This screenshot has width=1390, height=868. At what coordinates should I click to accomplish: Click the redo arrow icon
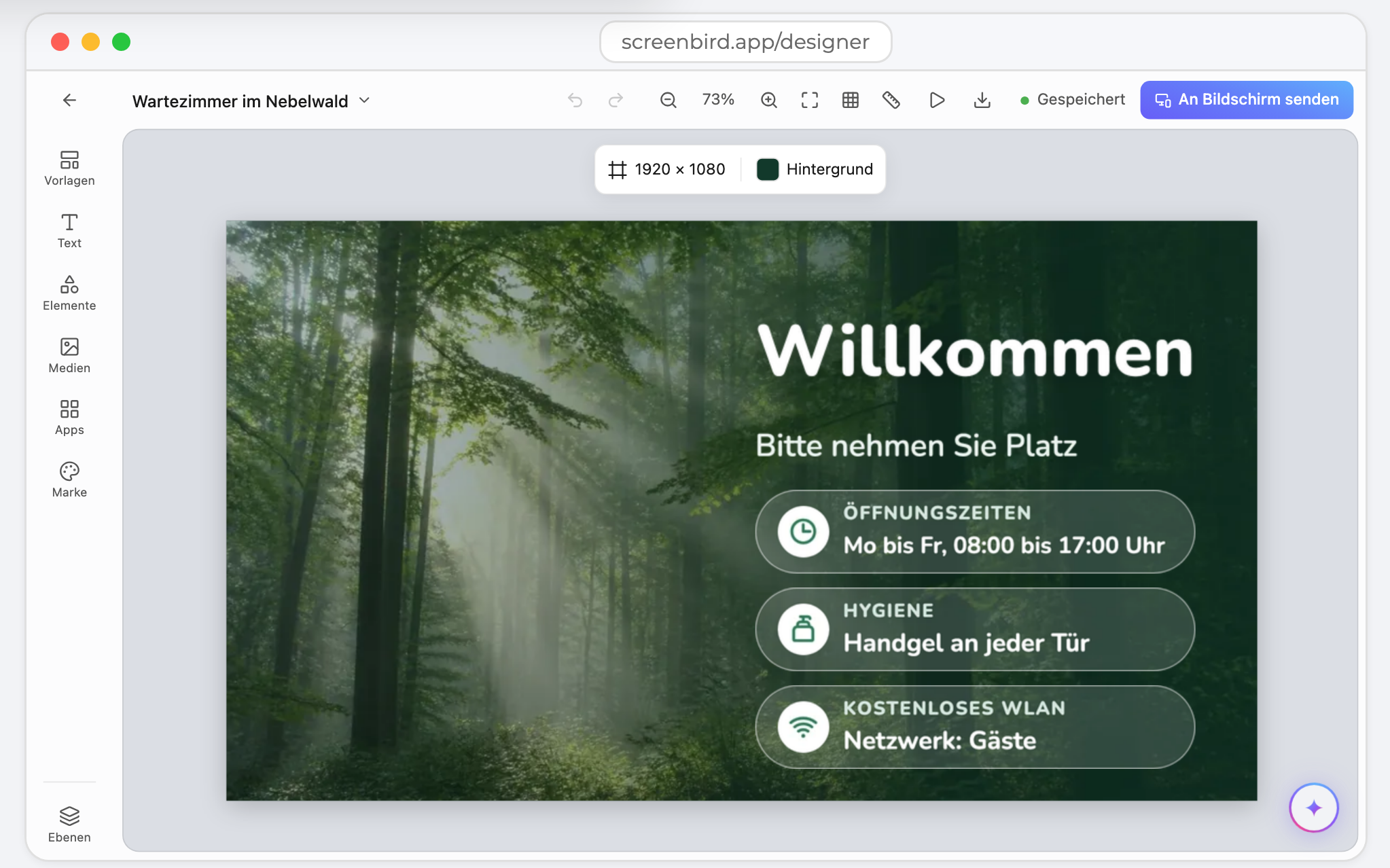(x=616, y=101)
